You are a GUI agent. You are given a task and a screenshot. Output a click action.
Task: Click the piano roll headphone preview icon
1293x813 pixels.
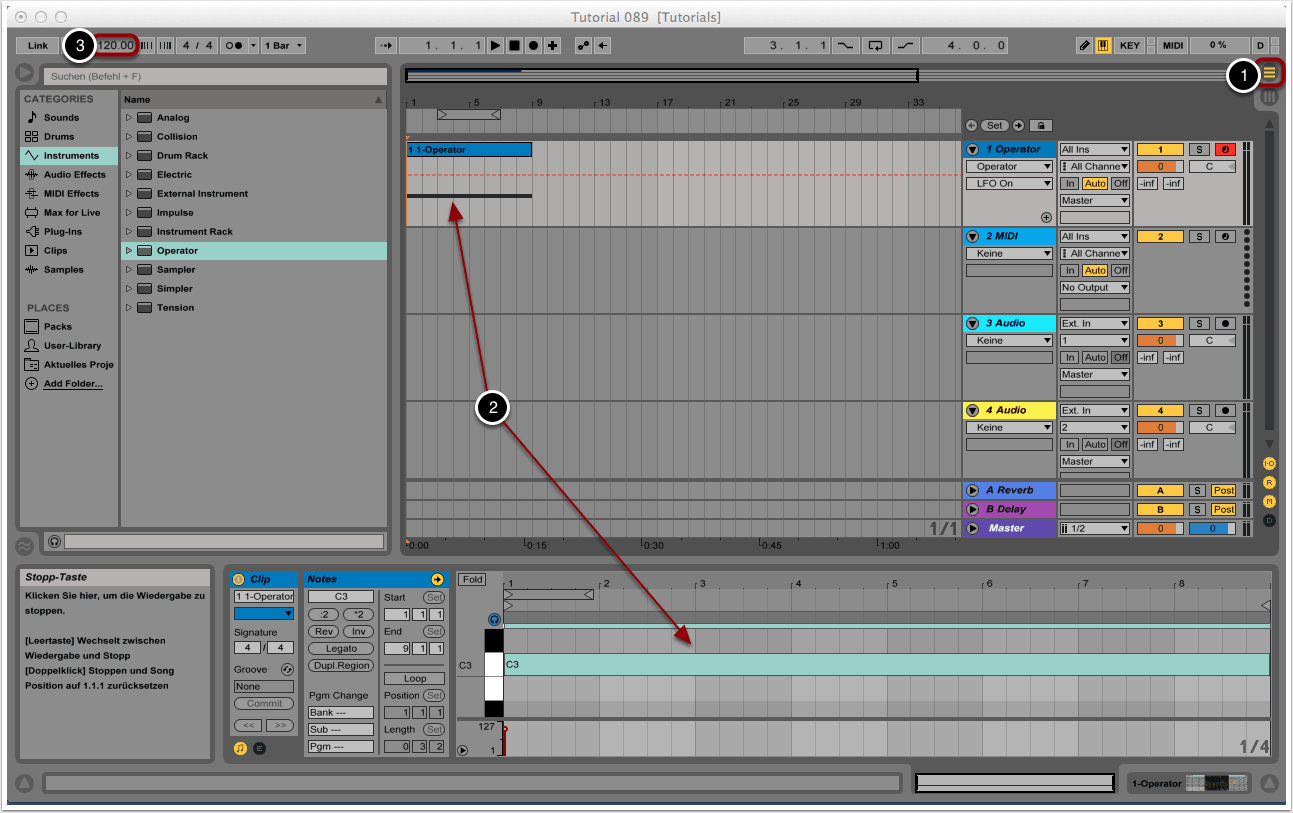point(494,620)
